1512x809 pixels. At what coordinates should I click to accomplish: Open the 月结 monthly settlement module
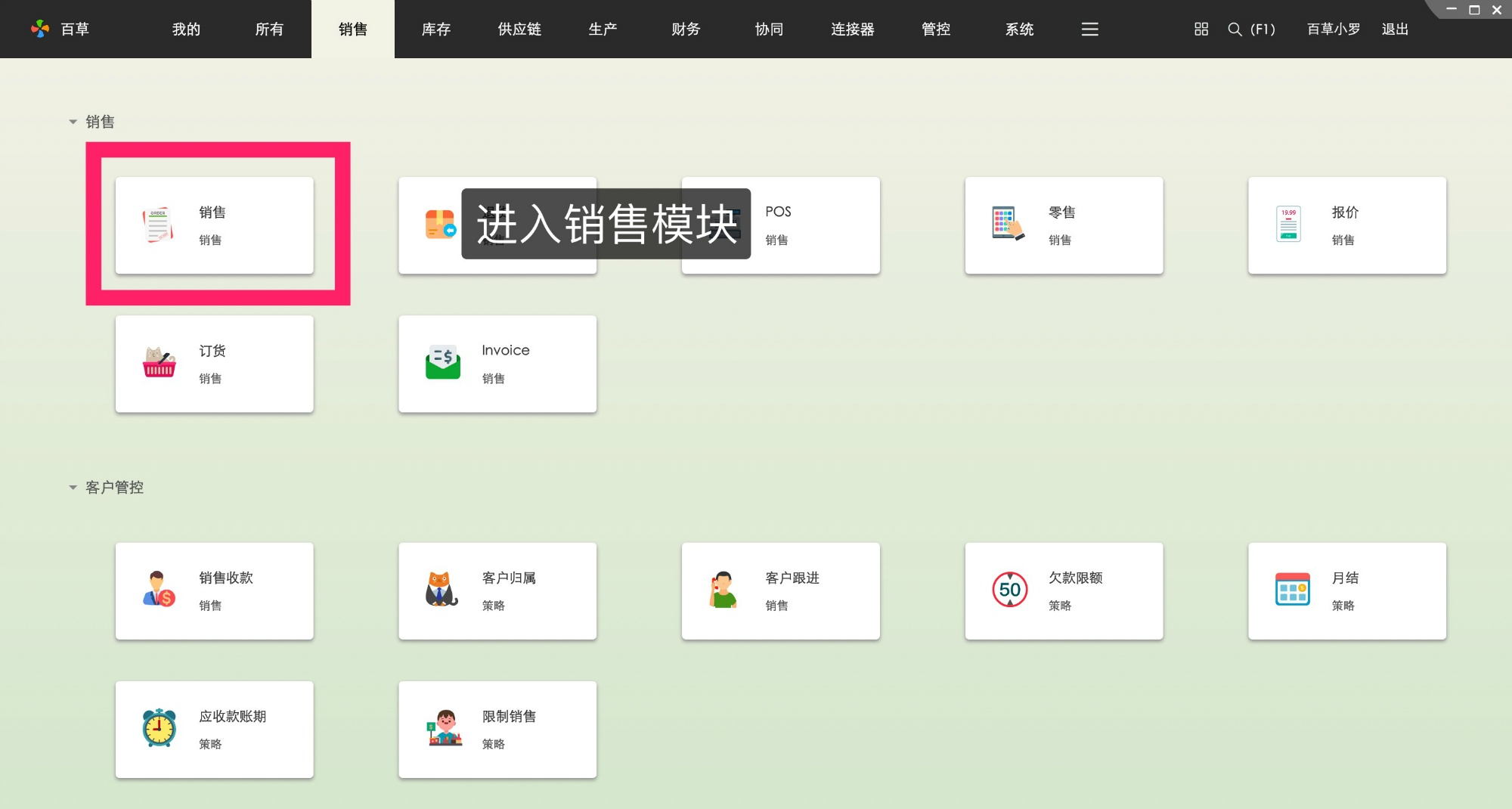[x=1346, y=590]
